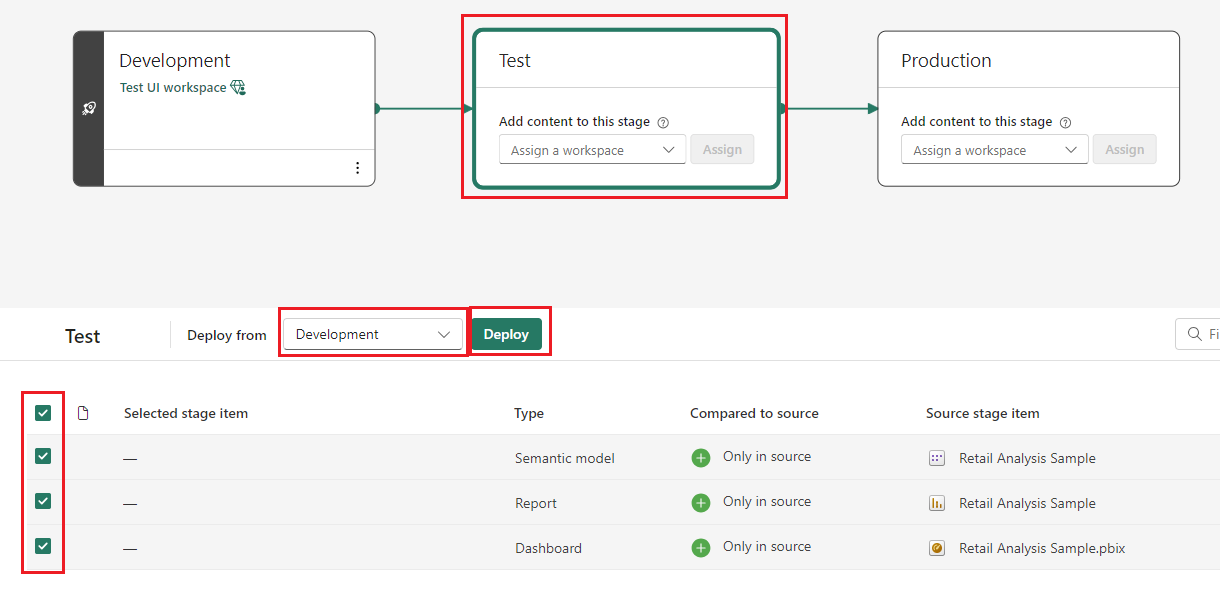Click the diamond icon beside Test UI workspace
This screenshot has height=604, width=1220.
click(x=238, y=87)
